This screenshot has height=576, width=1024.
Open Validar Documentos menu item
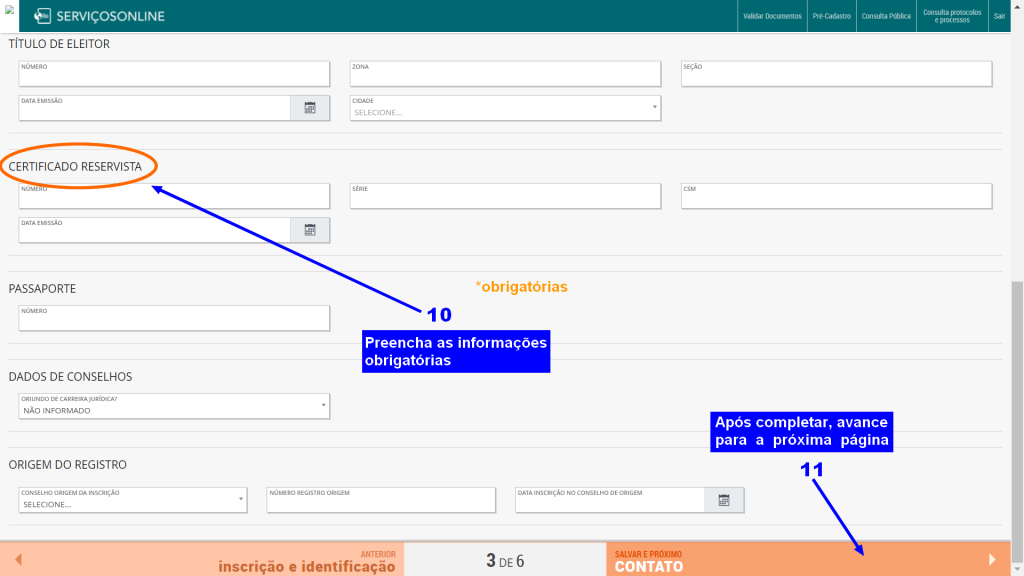[772, 17]
